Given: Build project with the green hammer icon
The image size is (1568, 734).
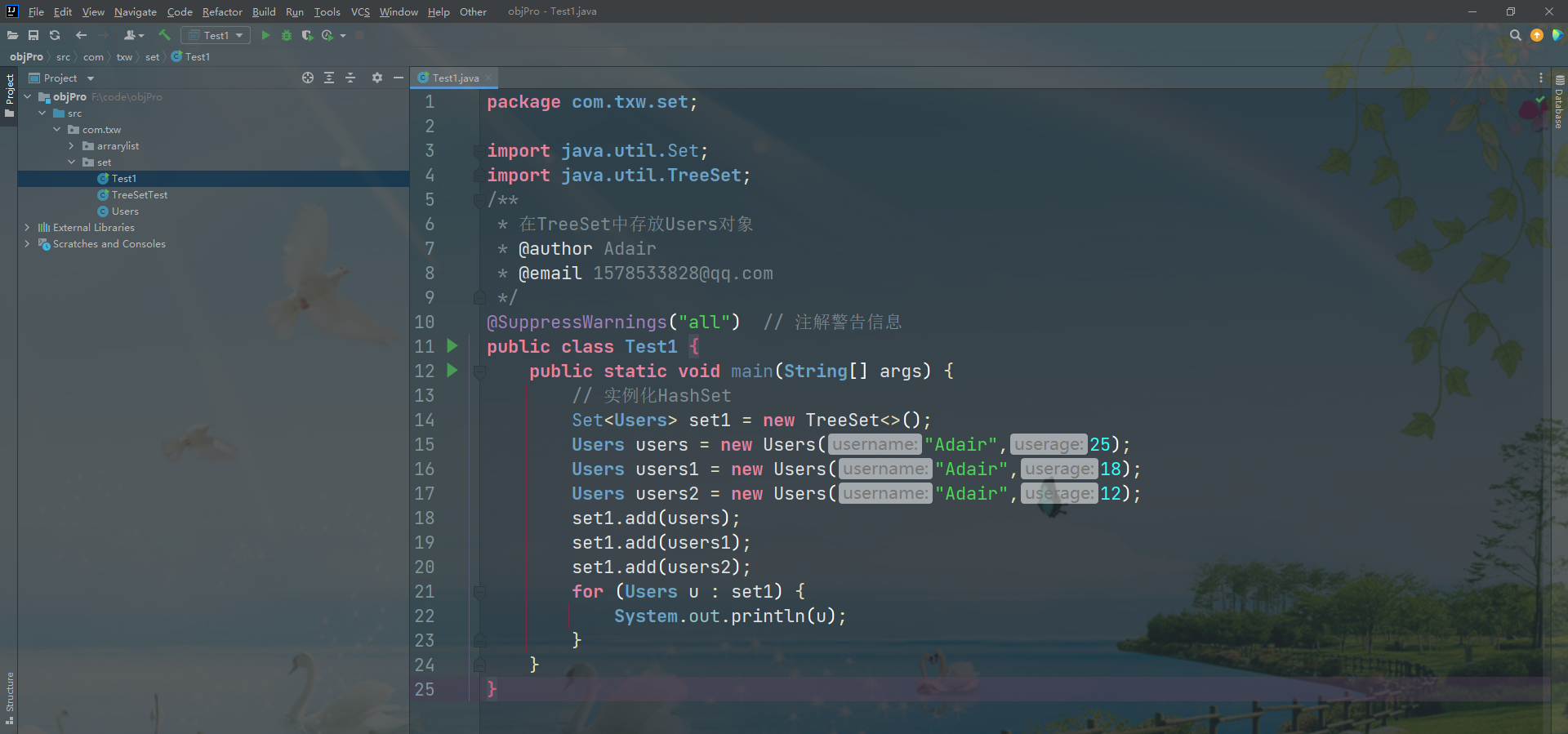Looking at the screenshot, I should click(164, 35).
